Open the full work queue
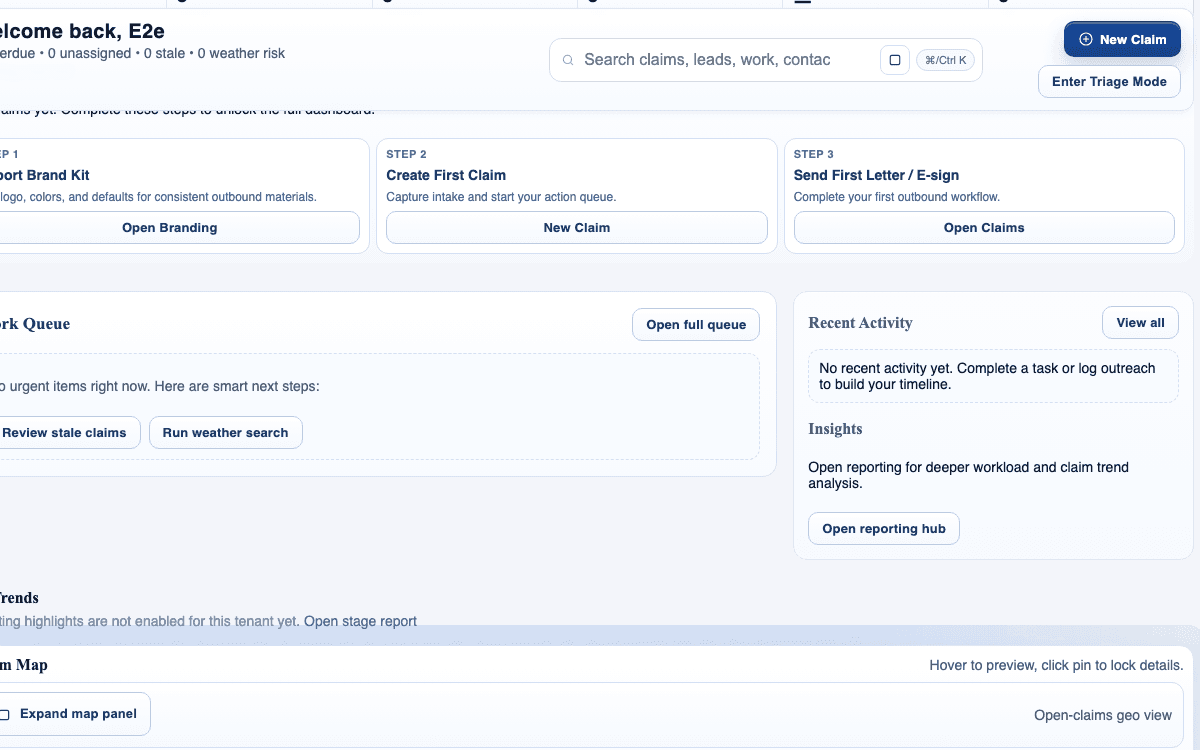Viewport: 1200px width, 750px height. (x=695, y=324)
